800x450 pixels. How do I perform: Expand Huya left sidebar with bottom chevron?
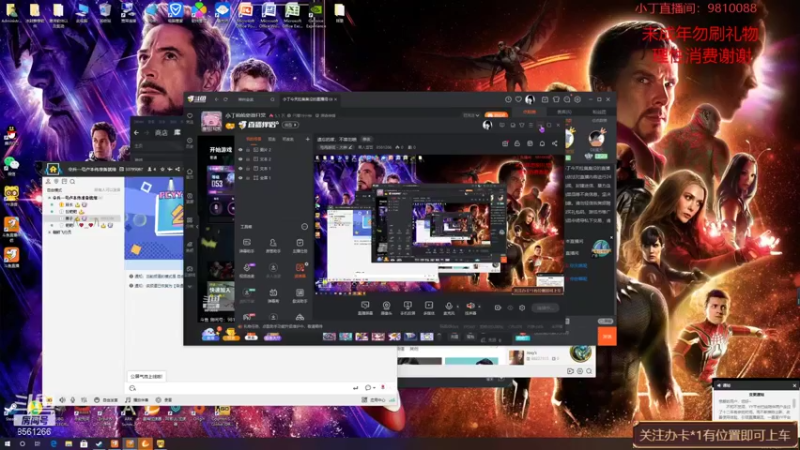(x=190, y=287)
